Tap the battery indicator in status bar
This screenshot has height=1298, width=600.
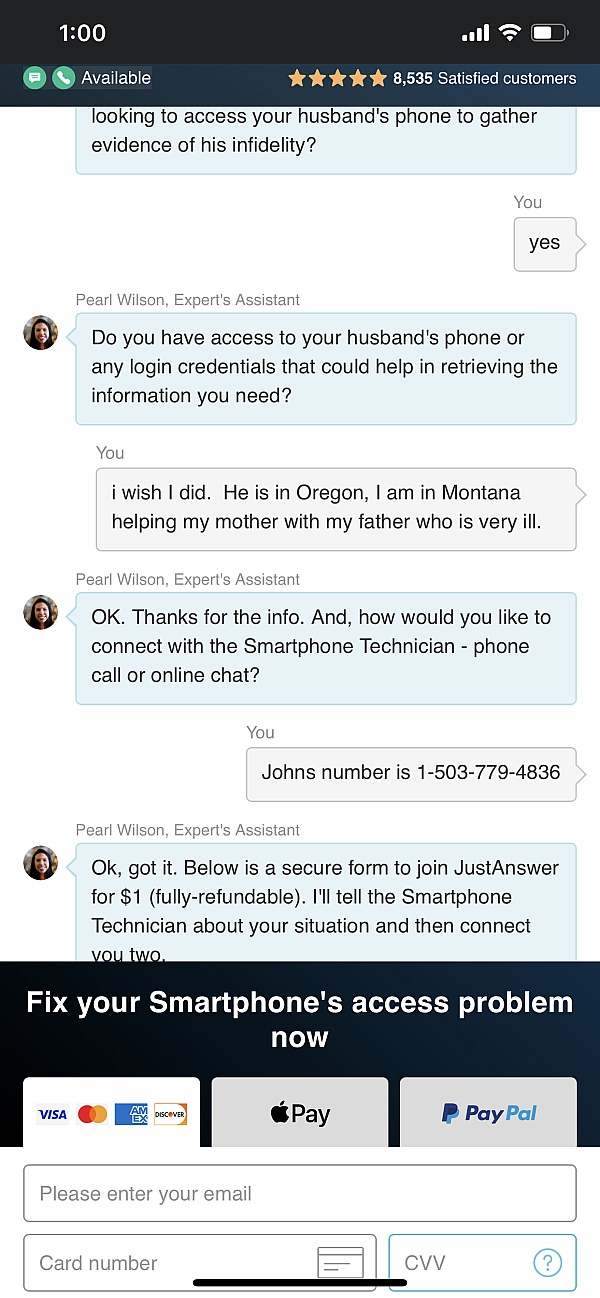pos(549,33)
